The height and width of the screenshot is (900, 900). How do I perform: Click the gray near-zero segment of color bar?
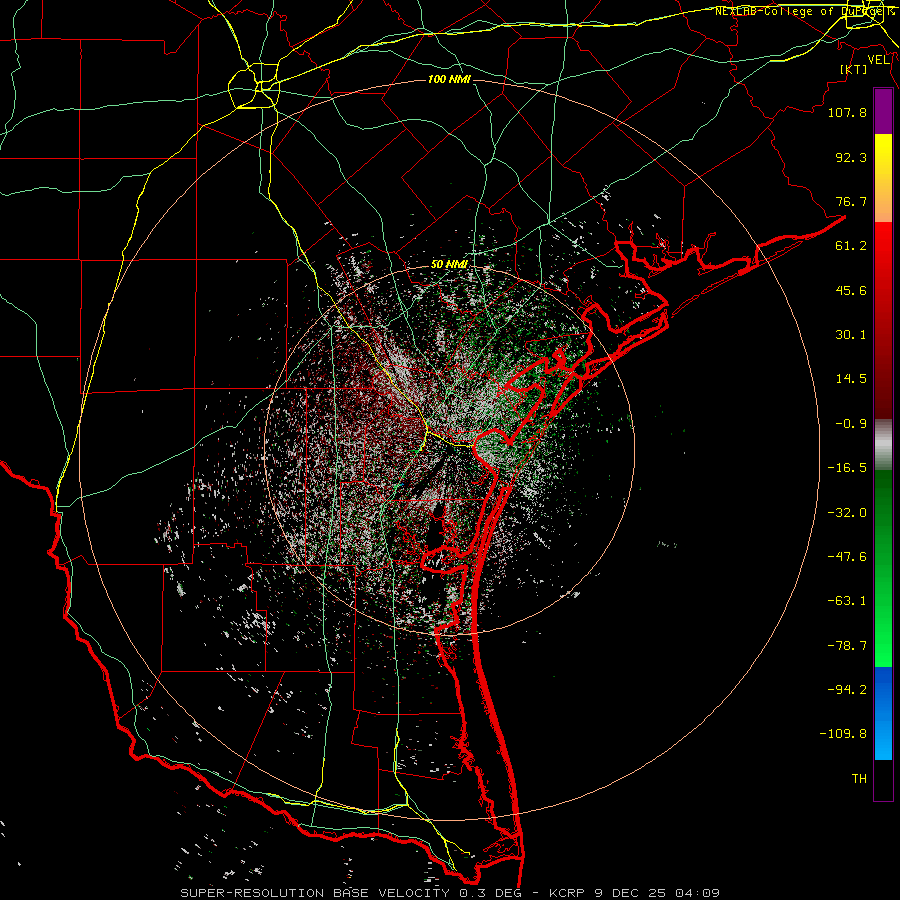[883, 444]
